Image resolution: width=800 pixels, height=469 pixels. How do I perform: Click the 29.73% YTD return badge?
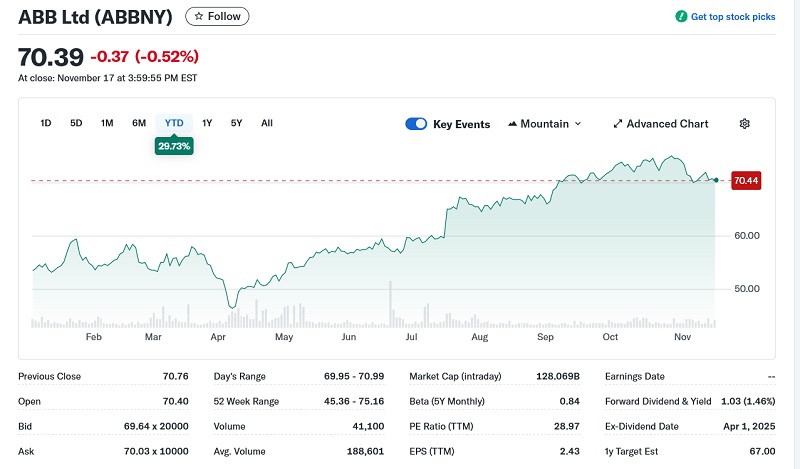174,146
